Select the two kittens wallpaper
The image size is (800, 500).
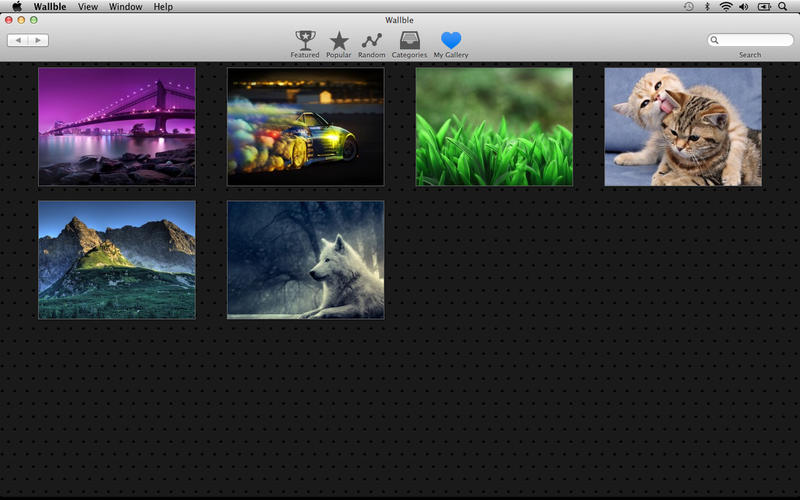tap(683, 127)
